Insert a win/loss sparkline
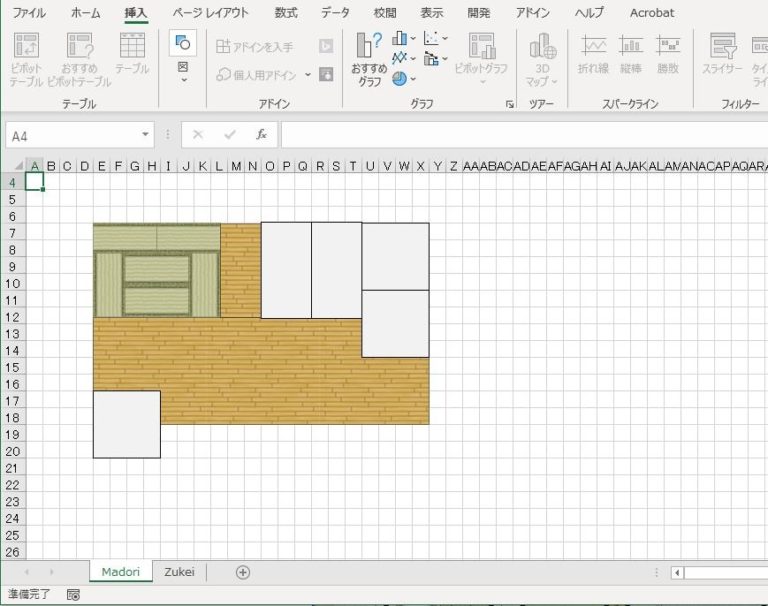The width and height of the screenshot is (768, 606). [x=668, y=54]
